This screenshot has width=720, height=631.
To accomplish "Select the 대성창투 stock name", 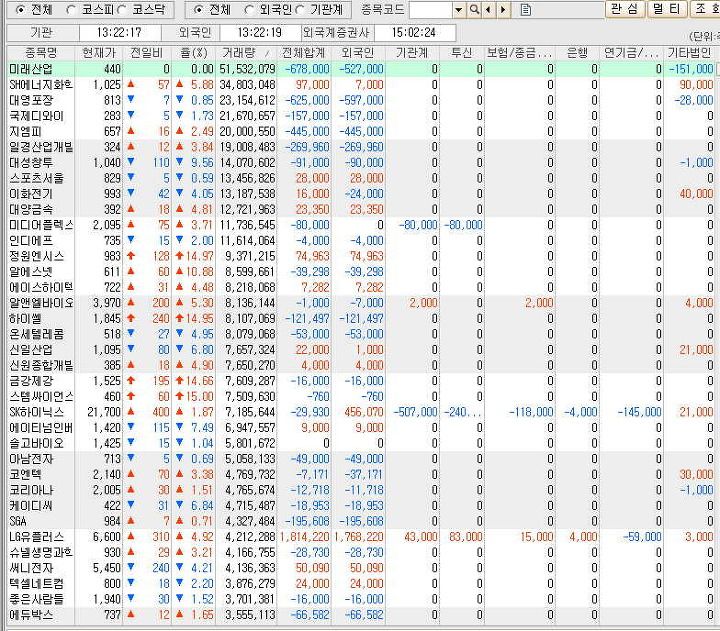I will click(31, 163).
